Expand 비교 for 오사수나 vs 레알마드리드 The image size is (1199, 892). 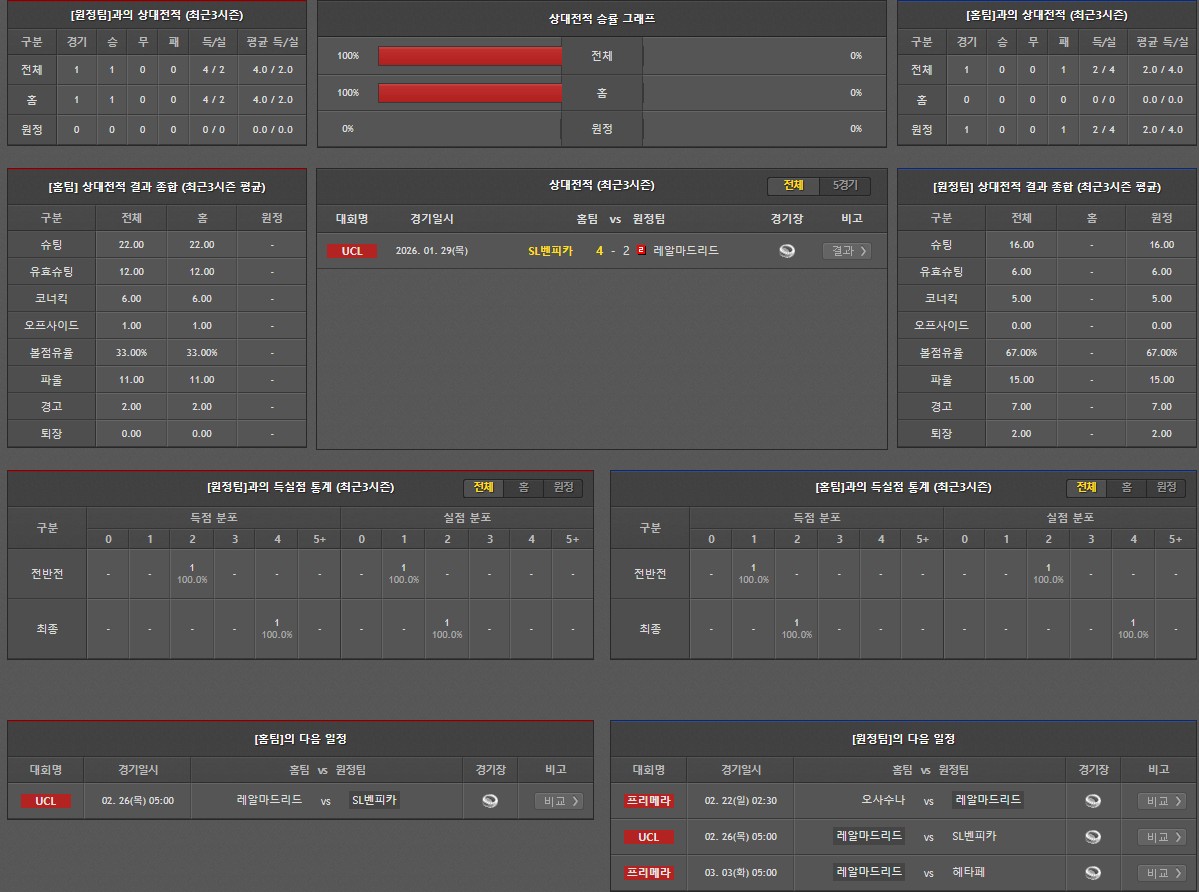click(x=1161, y=801)
